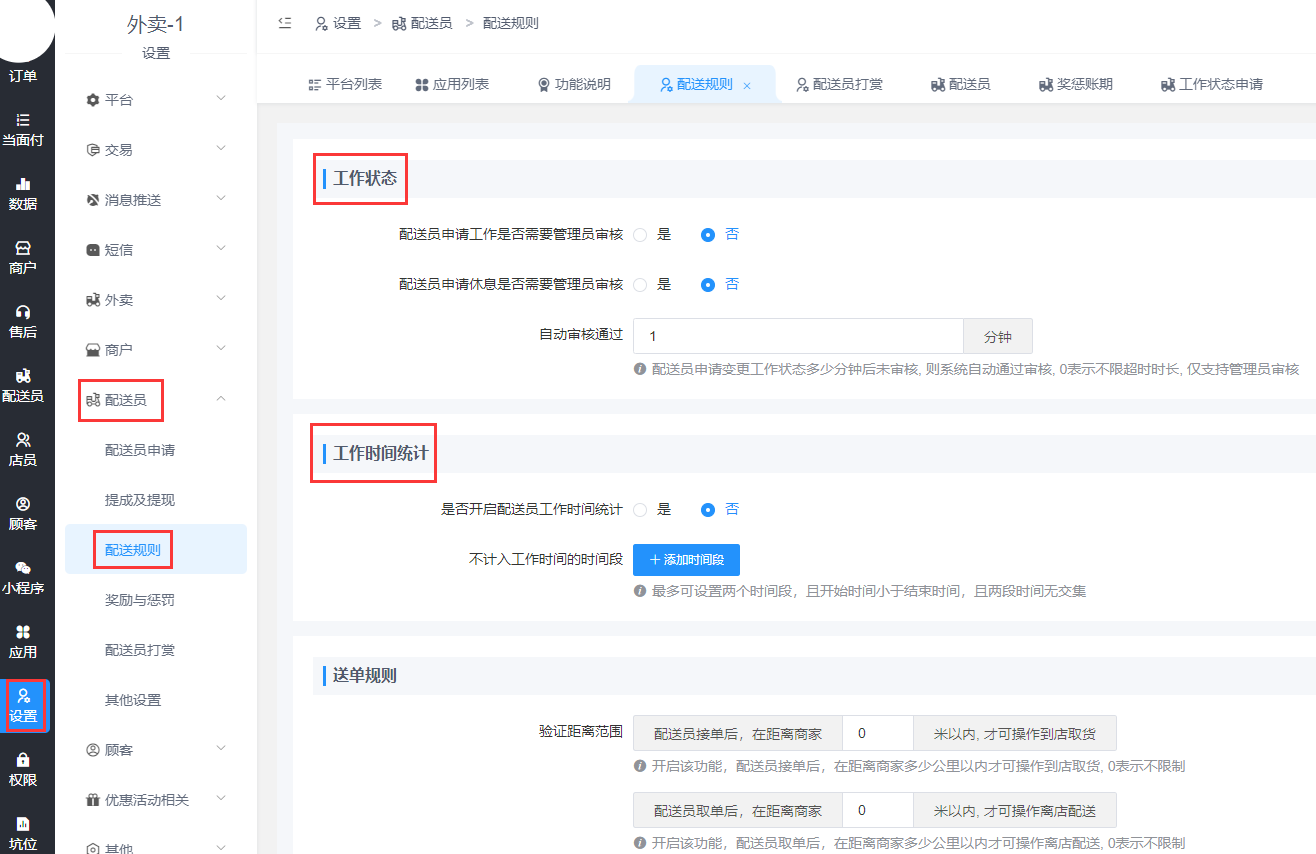Click the 外卖-1 store title
Screen dimensions: 1316x854
[156, 25]
